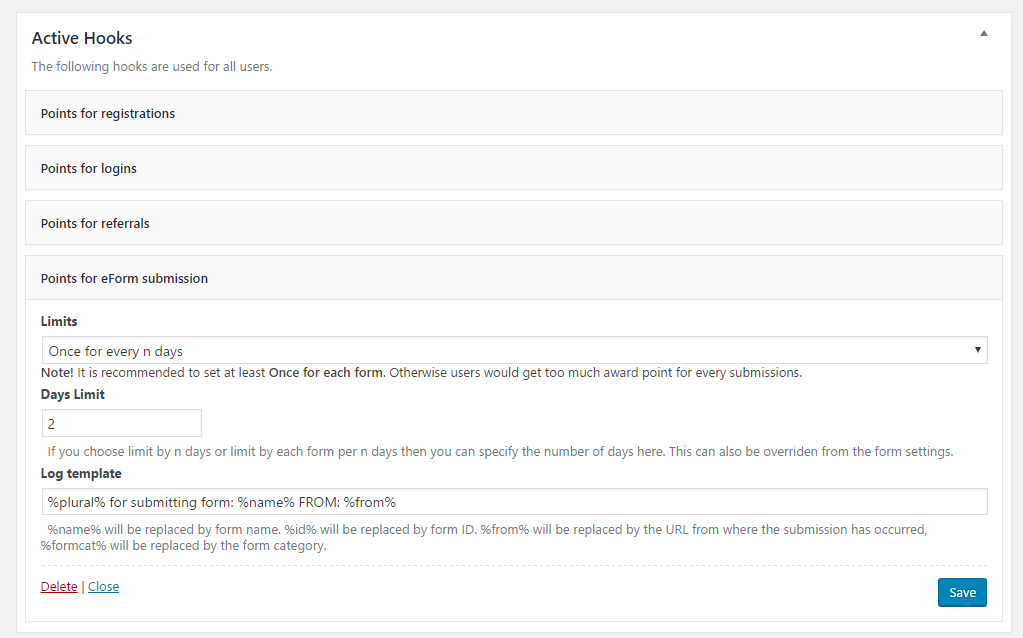Click the hooks description text
This screenshot has height=638, width=1023.
[152, 67]
